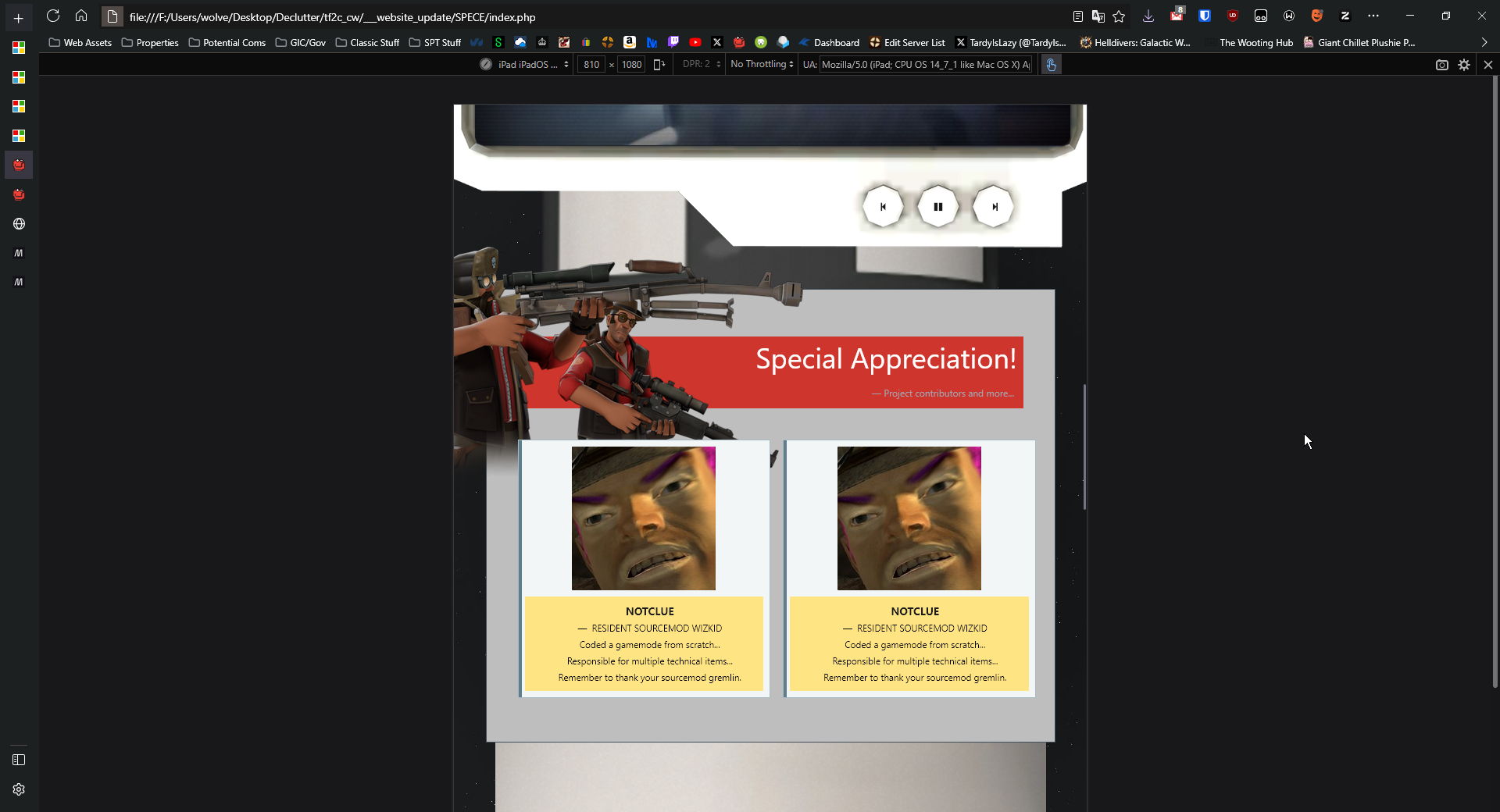This screenshot has width=1500, height=812.
Task: Click 'Project contributors and more...' subtitle
Action: pyautogui.click(x=948, y=394)
